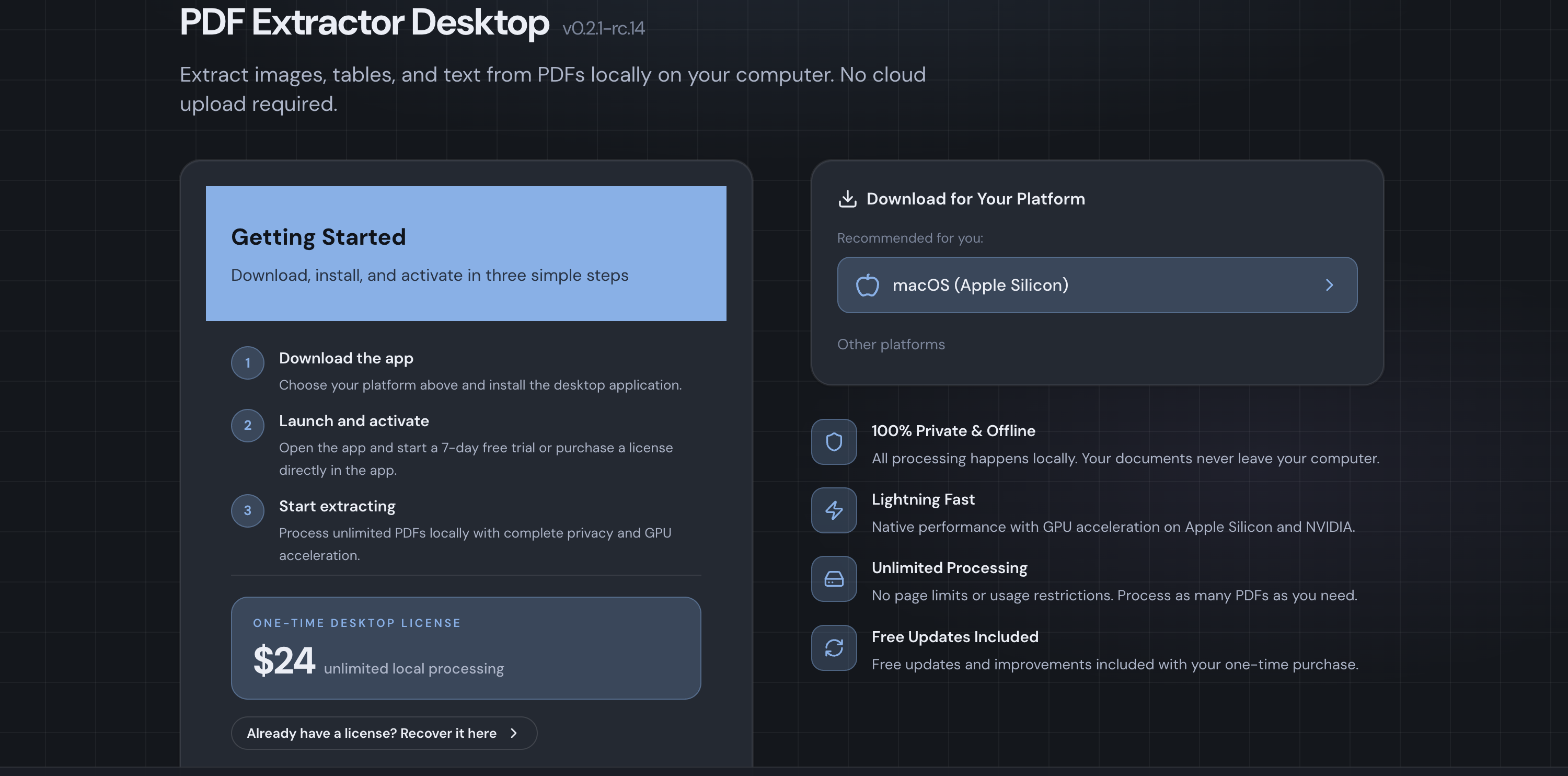Image resolution: width=1568 pixels, height=776 pixels.
Task: Click the chevron arrow on the macOS download row
Action: 1329,285
